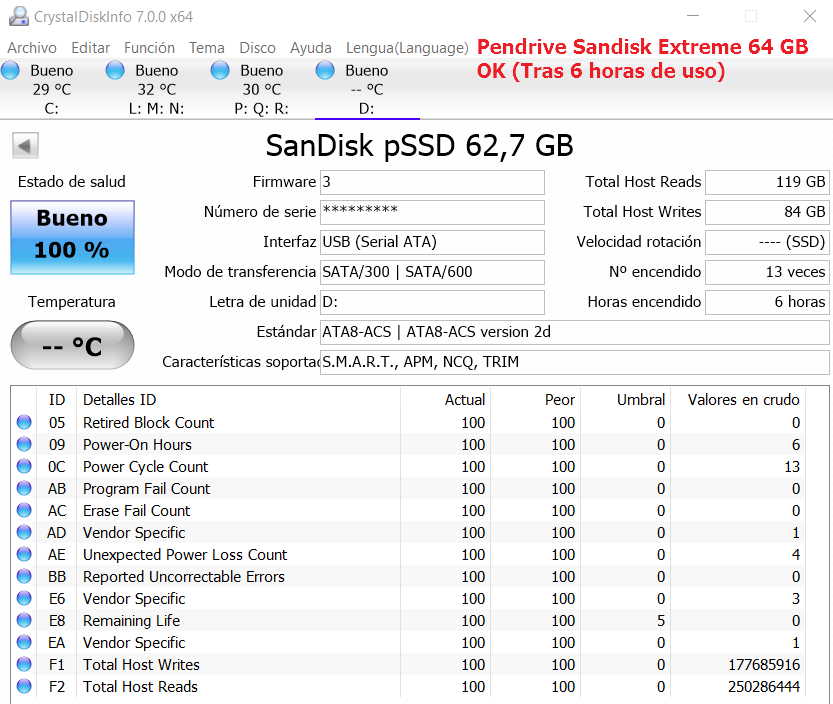The height and width of the screenshot is (704, 833).
Task: Select the Unexpected Power Loss Count row text
Action: click(185, 555)
